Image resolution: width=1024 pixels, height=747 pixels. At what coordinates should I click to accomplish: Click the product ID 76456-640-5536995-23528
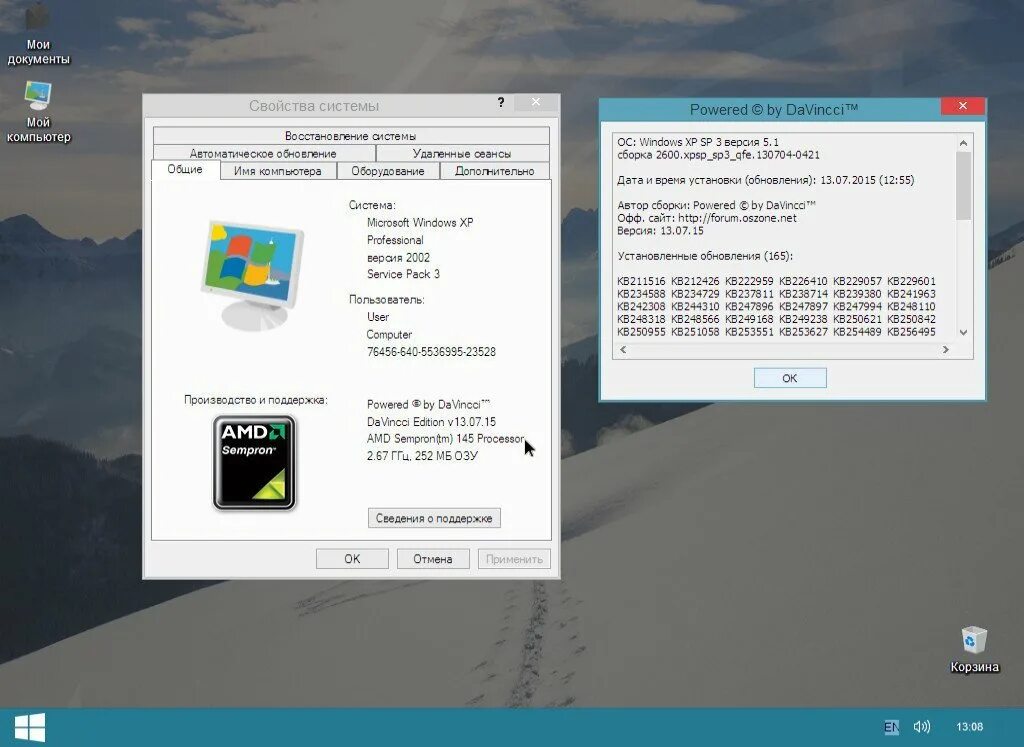tap(431, 352)
